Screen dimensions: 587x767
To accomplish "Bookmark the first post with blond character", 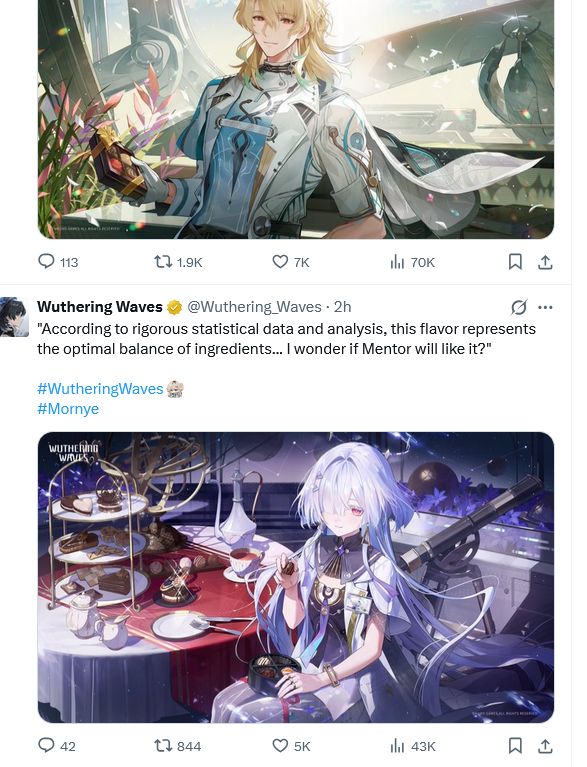I will click(x=515, y=262).
